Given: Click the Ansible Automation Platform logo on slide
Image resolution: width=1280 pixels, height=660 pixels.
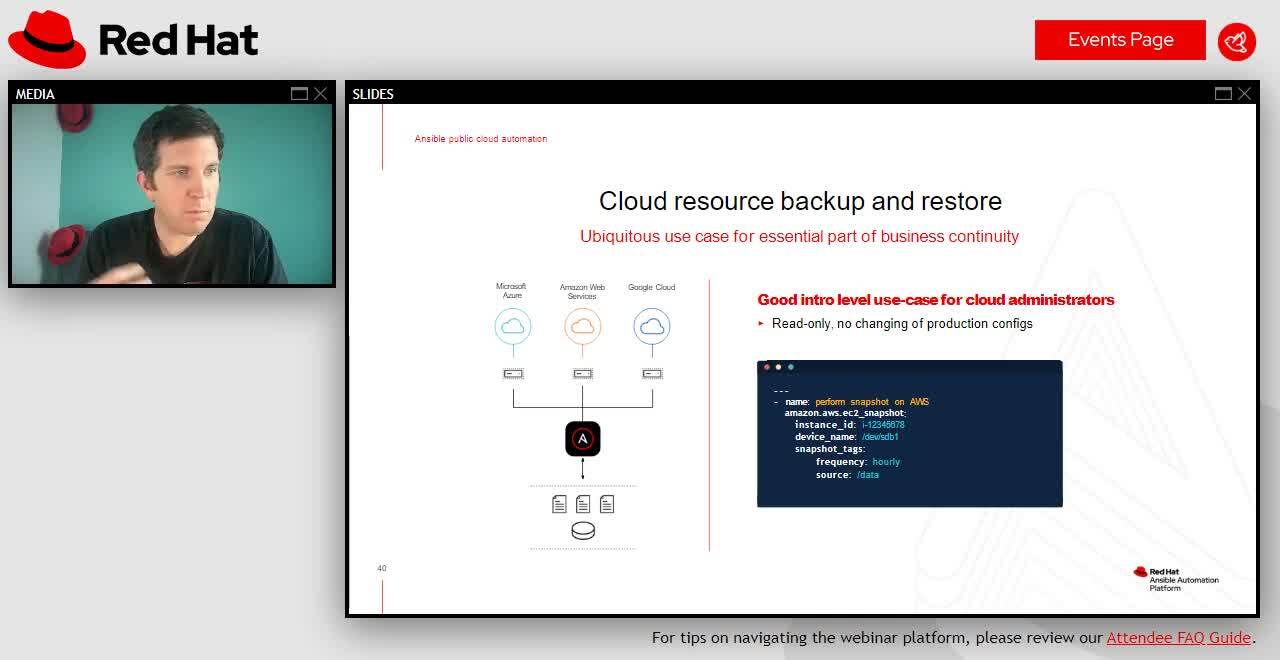Looking at the screenshot, I should point(1176,579).
